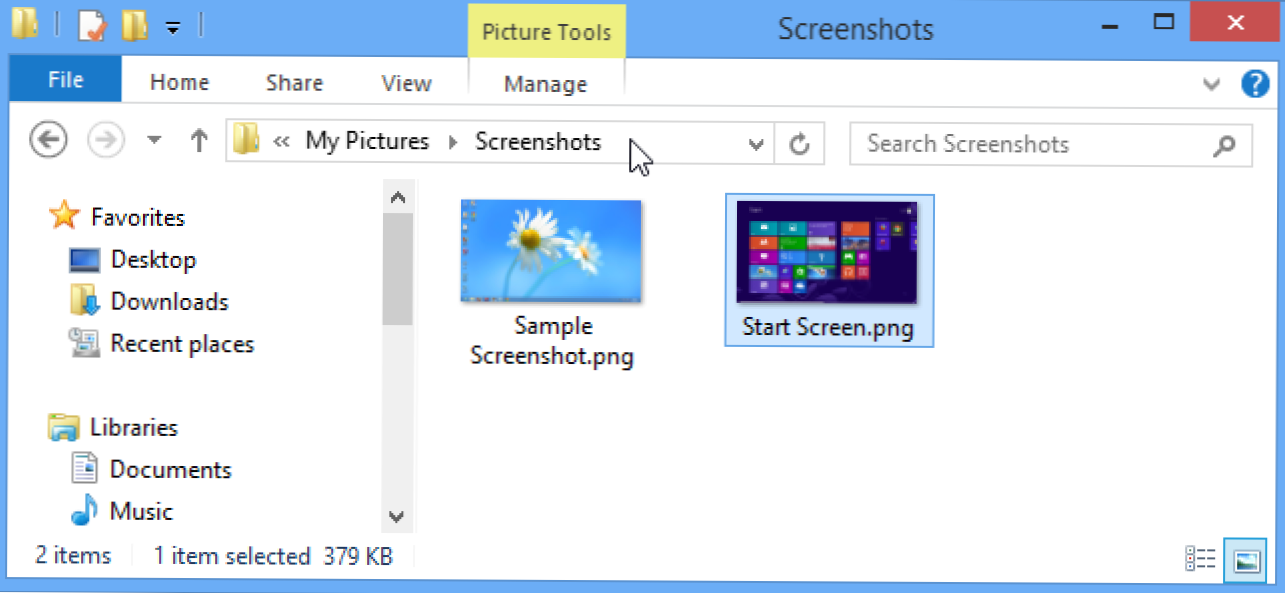The image size is (1285, 593).
Task: Go to My Pictures in breadcrumb
Action: tap(367, 142)
